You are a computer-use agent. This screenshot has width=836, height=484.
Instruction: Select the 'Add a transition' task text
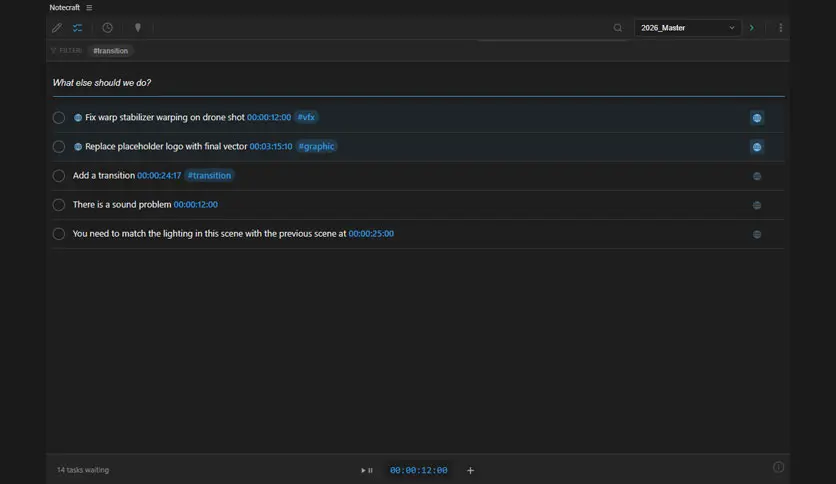pos(103,175)
